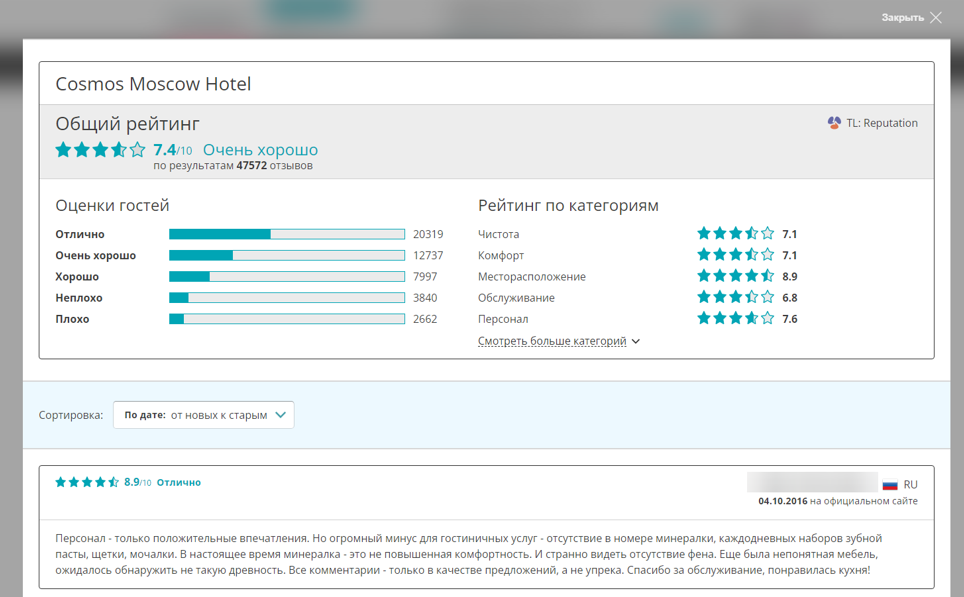Screen dimensions: 964x597
Task: Click the review date 04.10.2016
Action: (x=783, y=501)
